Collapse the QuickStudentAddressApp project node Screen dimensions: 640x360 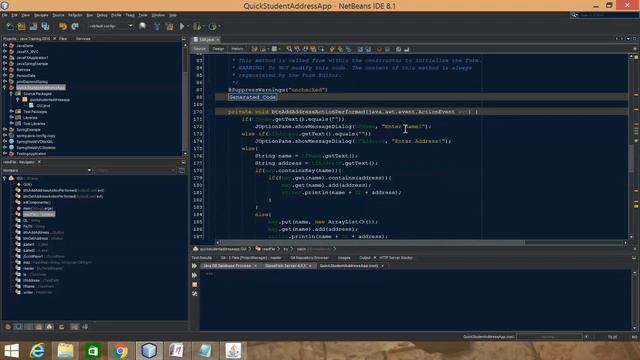[5, 88]
